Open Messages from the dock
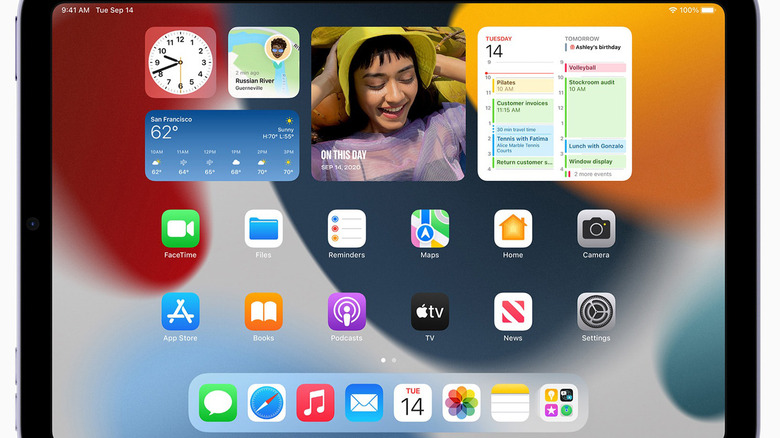The width and height of the screenshot is (780, 438). 218,403
